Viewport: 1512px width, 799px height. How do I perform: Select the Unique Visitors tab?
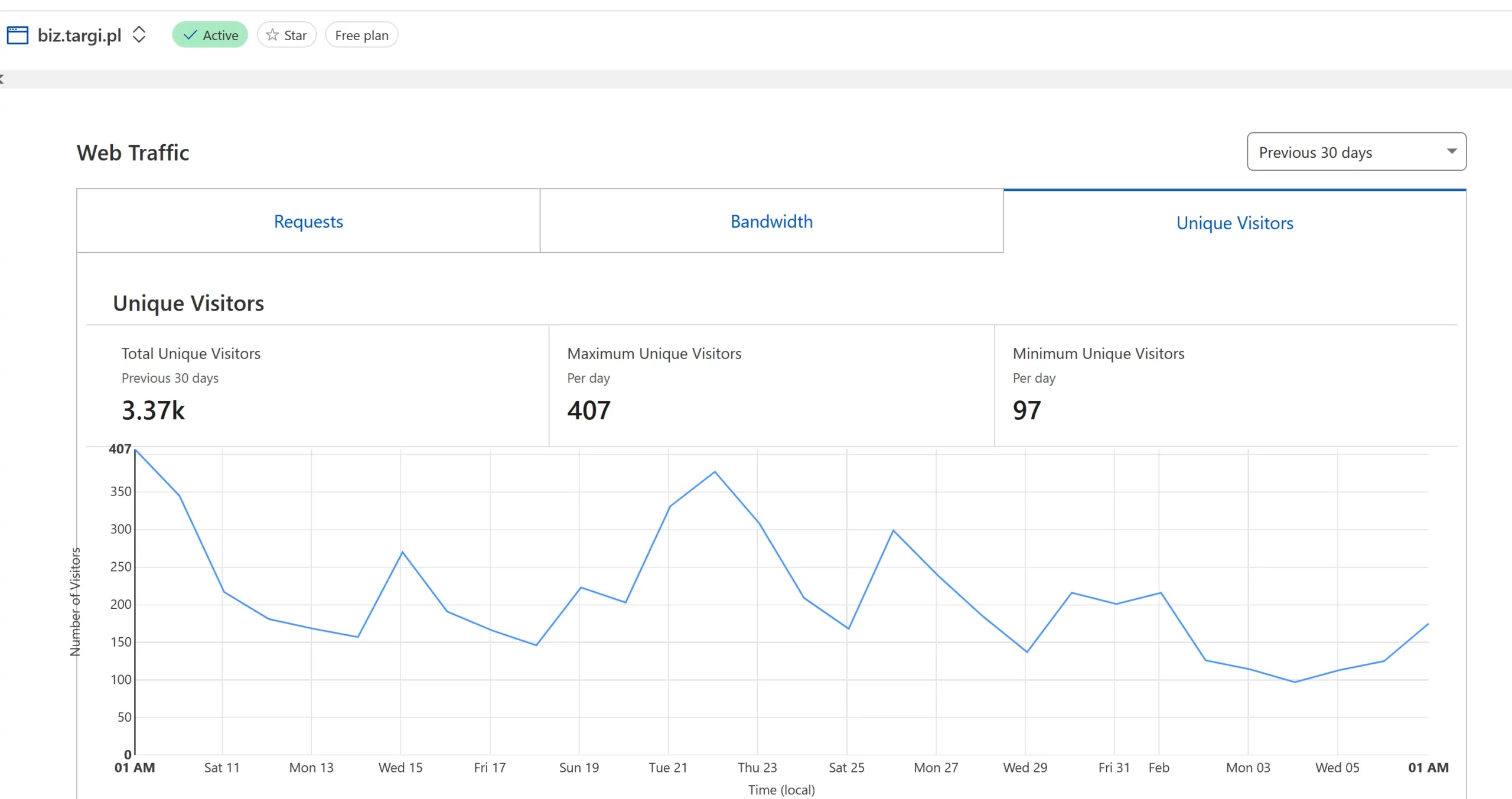tap(1234, 223)
